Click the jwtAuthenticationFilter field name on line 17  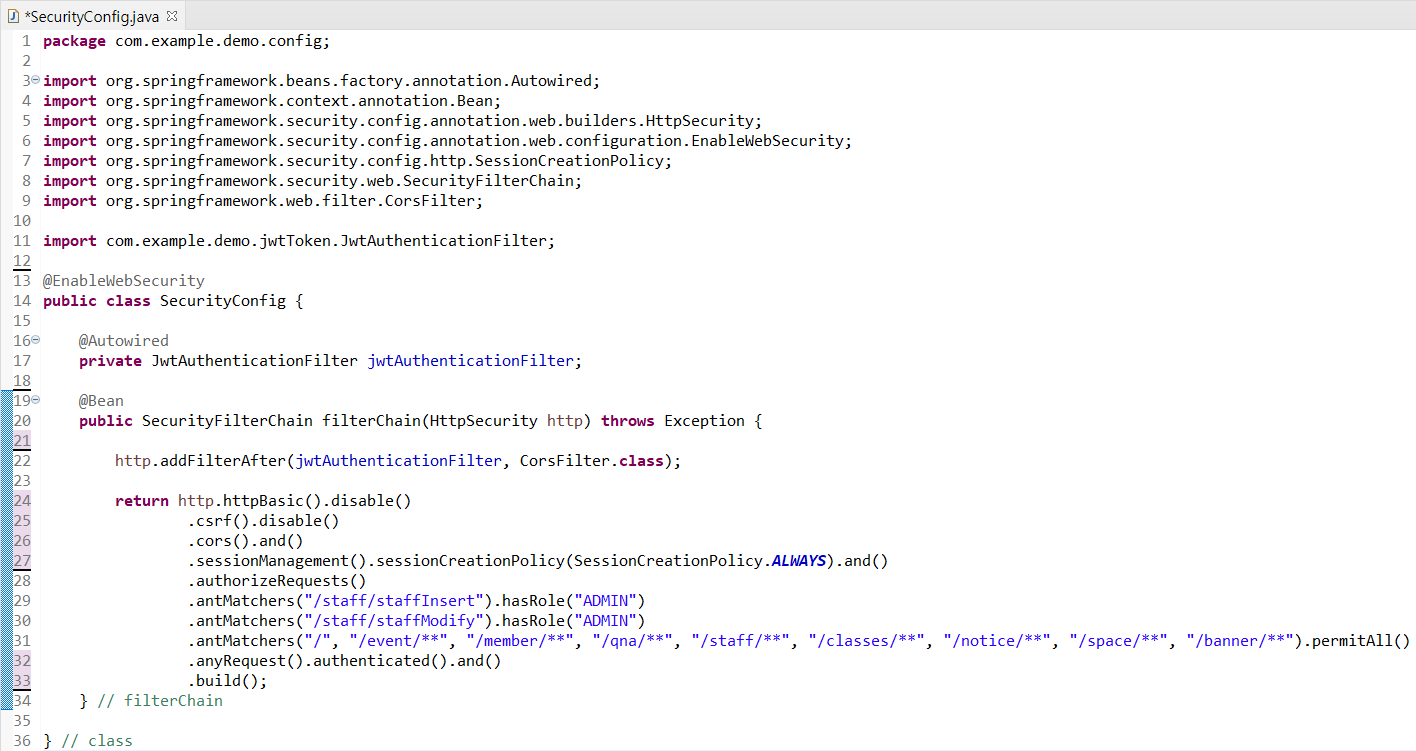tap(470, 361)
